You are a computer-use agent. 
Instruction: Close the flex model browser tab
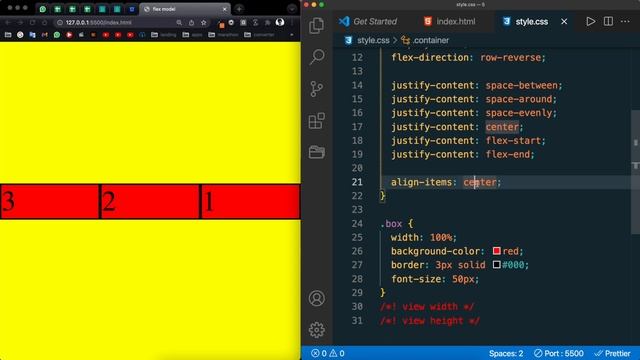[224, 9]
